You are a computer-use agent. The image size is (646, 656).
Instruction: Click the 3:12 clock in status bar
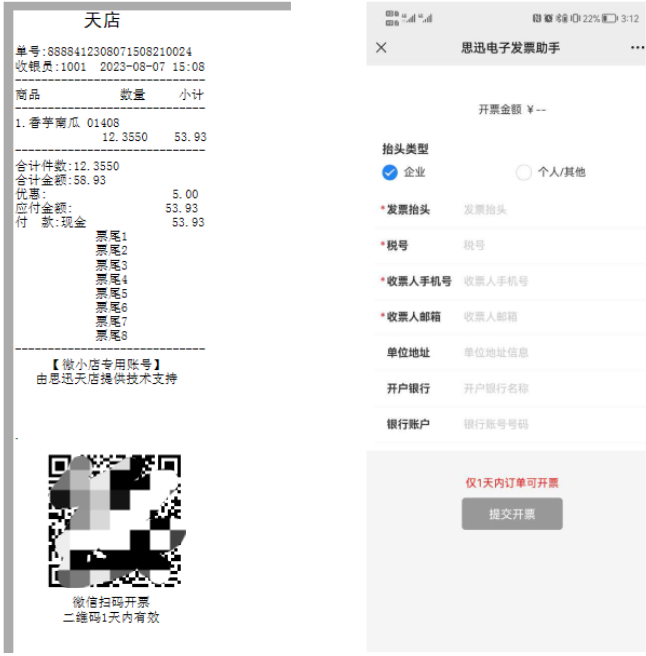pos(630,18)
